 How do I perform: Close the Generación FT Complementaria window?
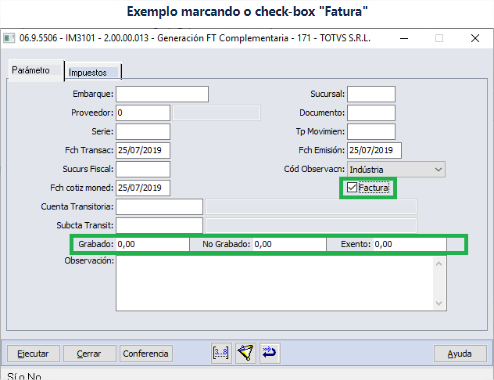pyautogui.click(x=475, y=38)
